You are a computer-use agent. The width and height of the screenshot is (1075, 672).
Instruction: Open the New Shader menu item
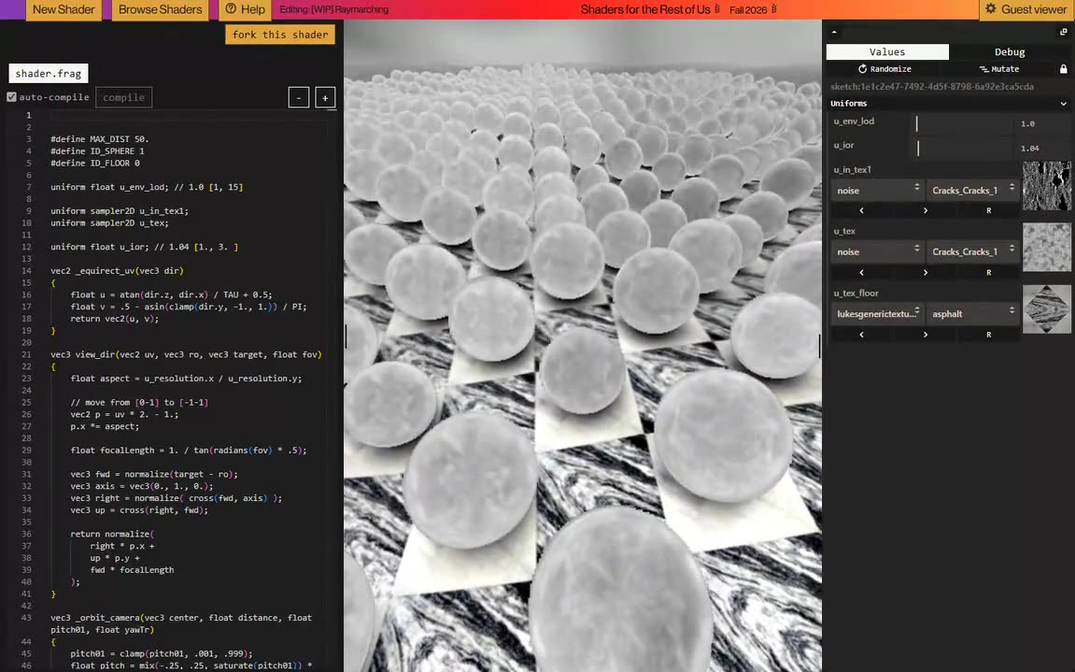click(x=64, y=10)
